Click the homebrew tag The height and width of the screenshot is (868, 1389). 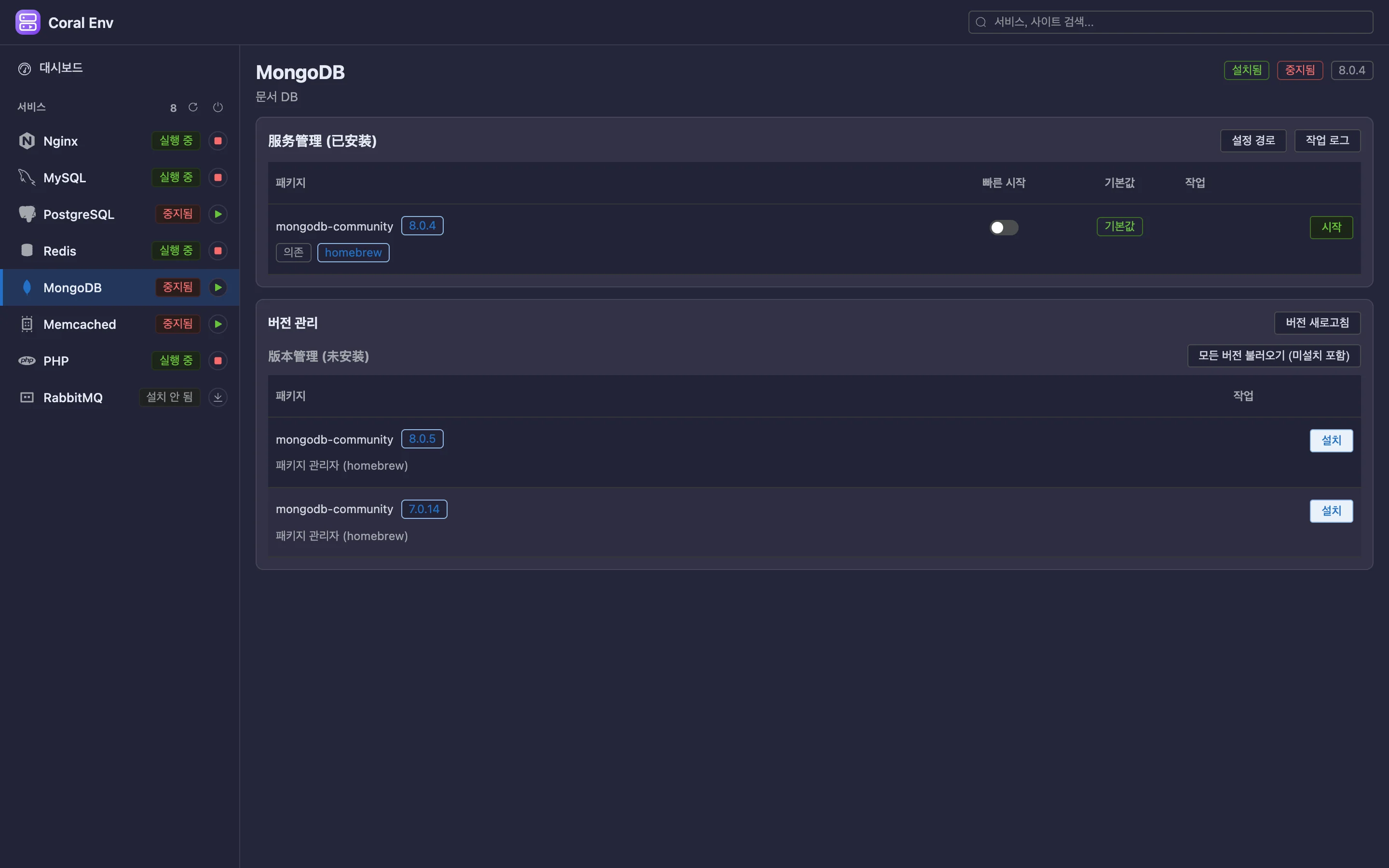[353, 253]
